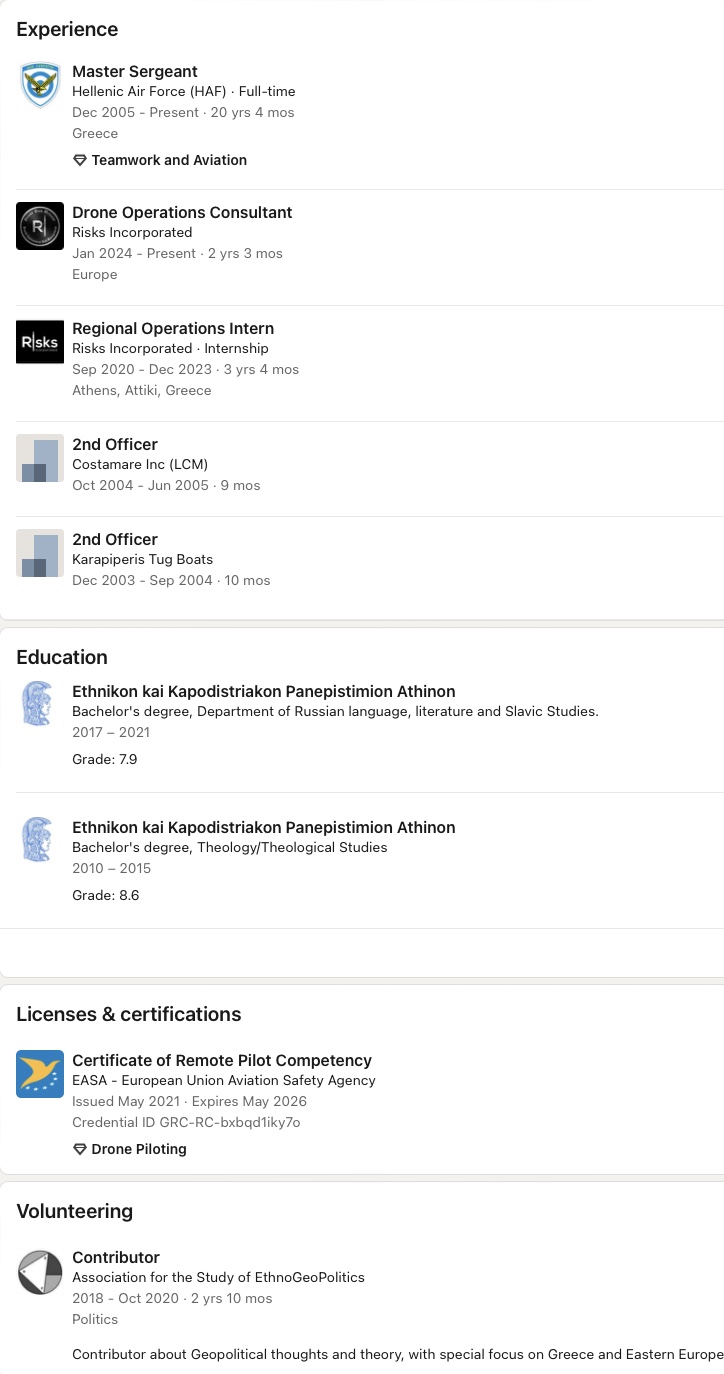Click the EthnoGeoPolitics association logo

coord(40,1272)
